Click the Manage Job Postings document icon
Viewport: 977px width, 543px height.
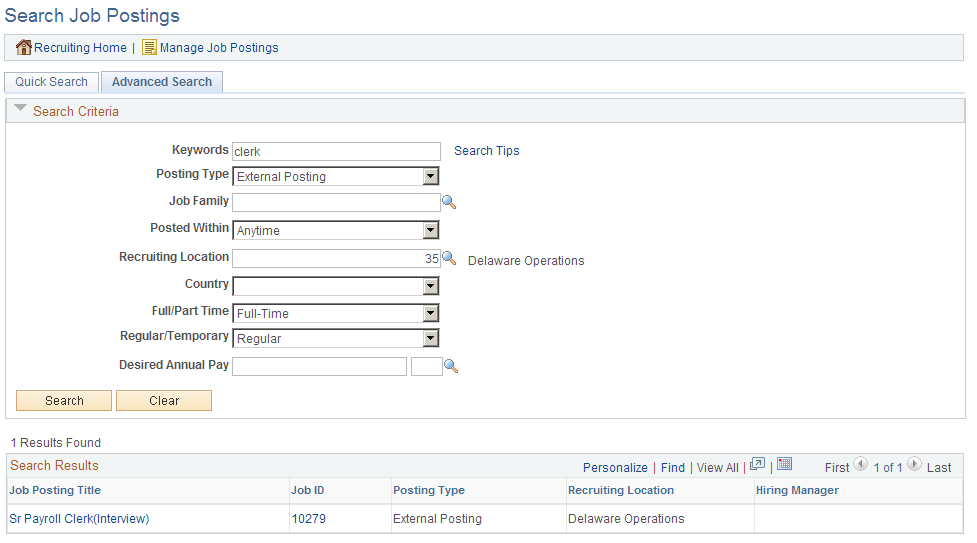point(150,47)
